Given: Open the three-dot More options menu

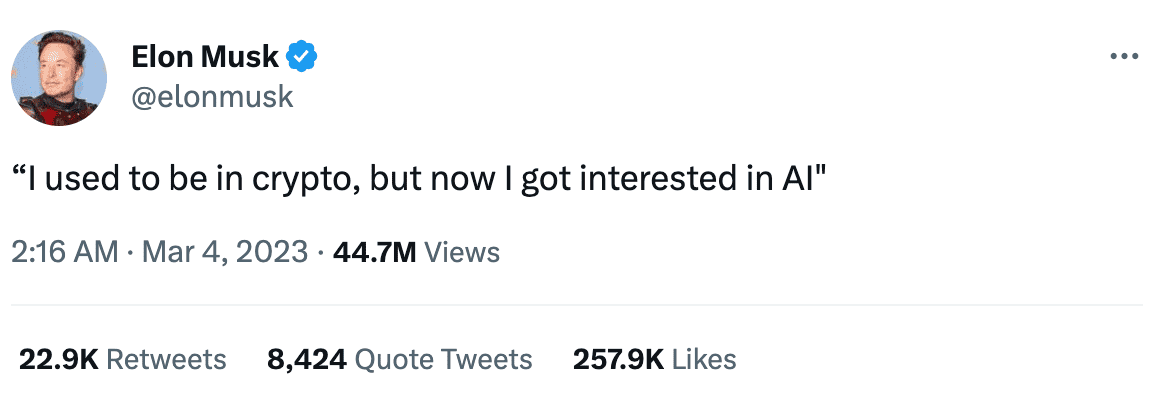Looking at the screenshot, I should 1125,56.
